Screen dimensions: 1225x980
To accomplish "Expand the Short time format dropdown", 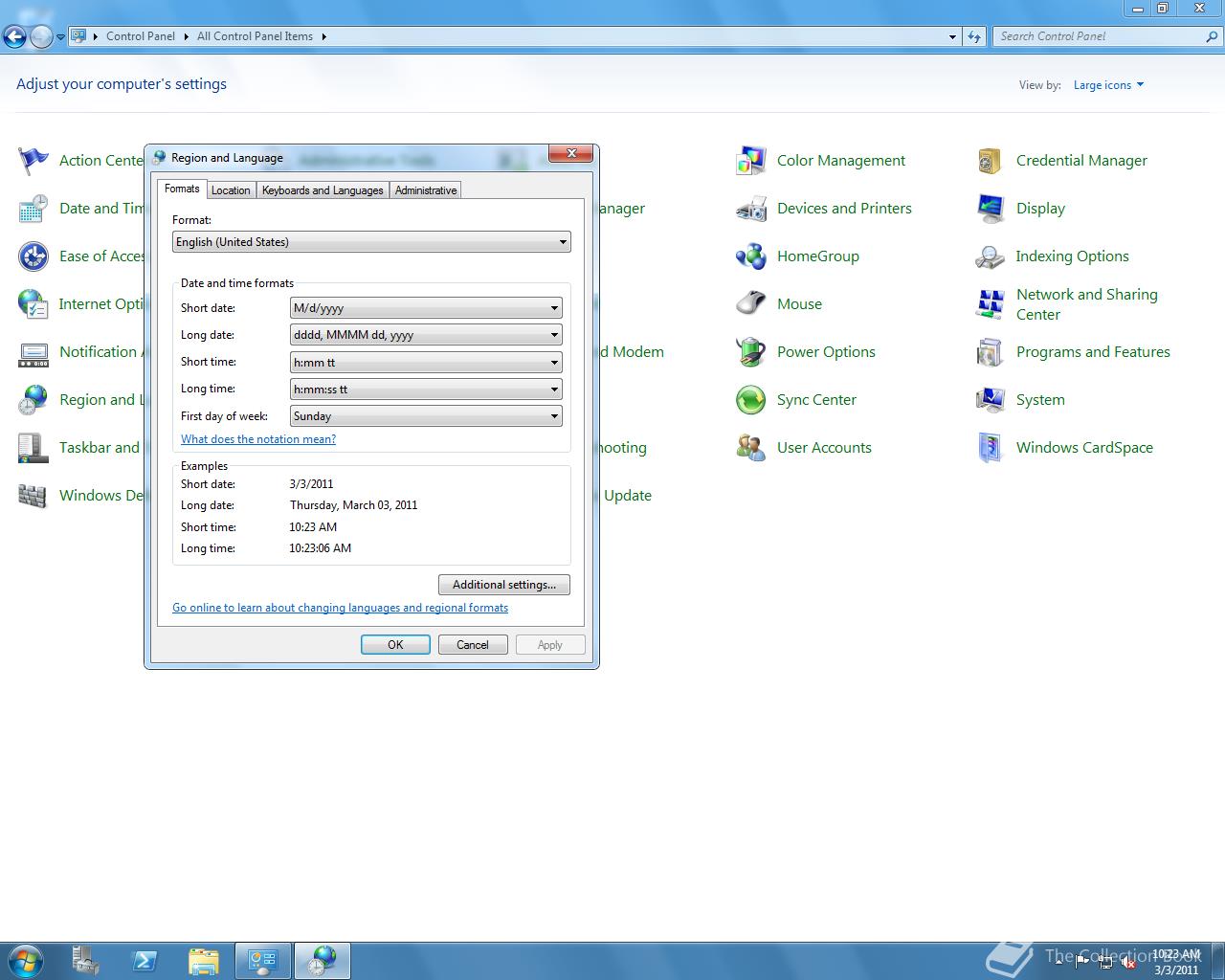I will click(x=426, y=363).
